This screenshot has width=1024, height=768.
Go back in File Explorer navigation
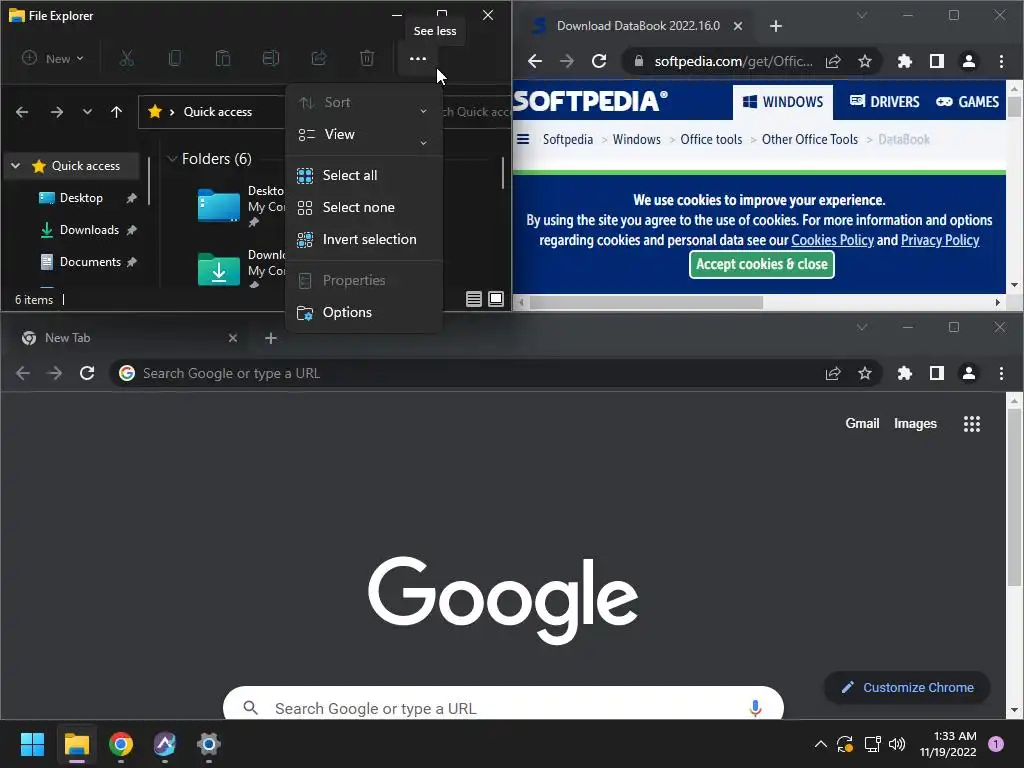coord(22,112)
